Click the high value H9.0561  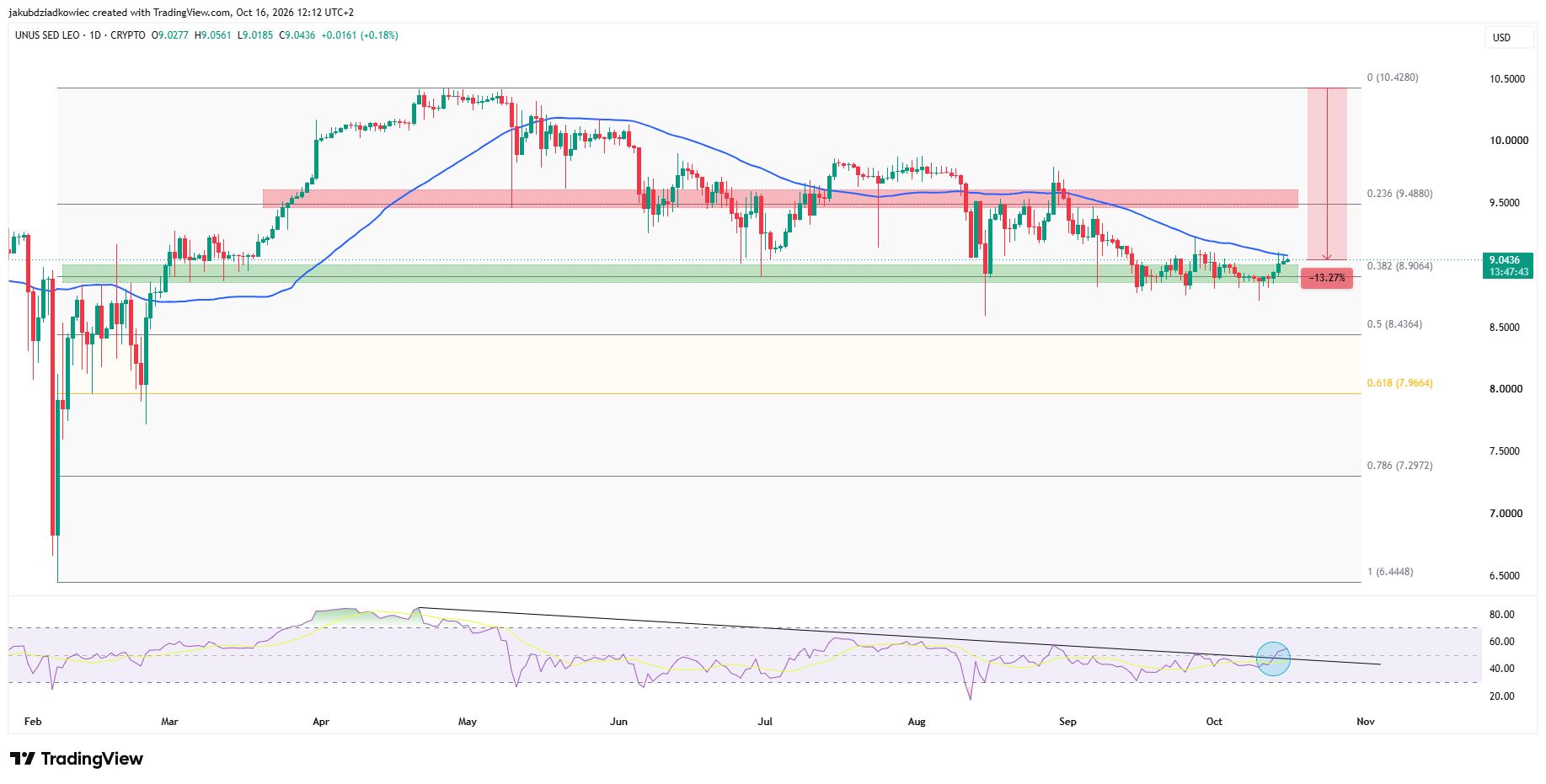213,35
